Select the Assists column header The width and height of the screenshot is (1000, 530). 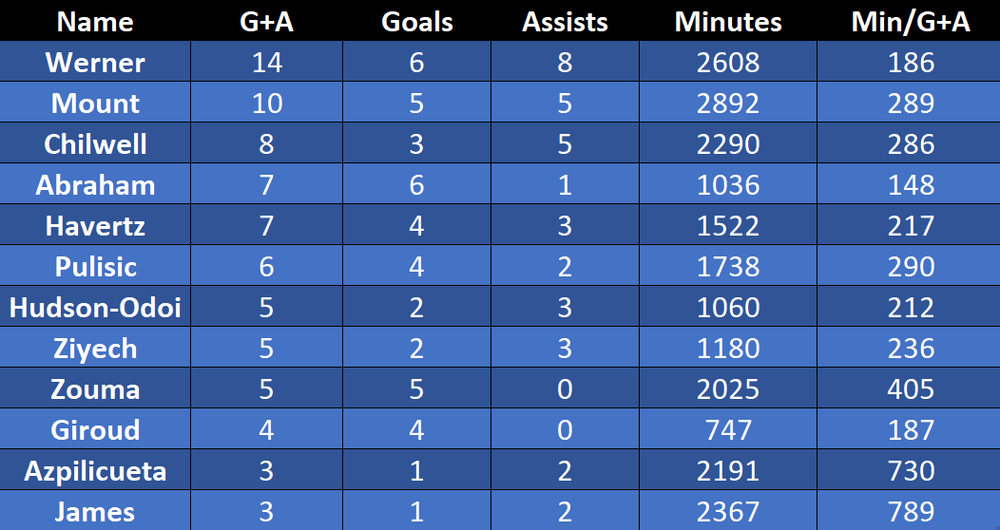point(565,22)
